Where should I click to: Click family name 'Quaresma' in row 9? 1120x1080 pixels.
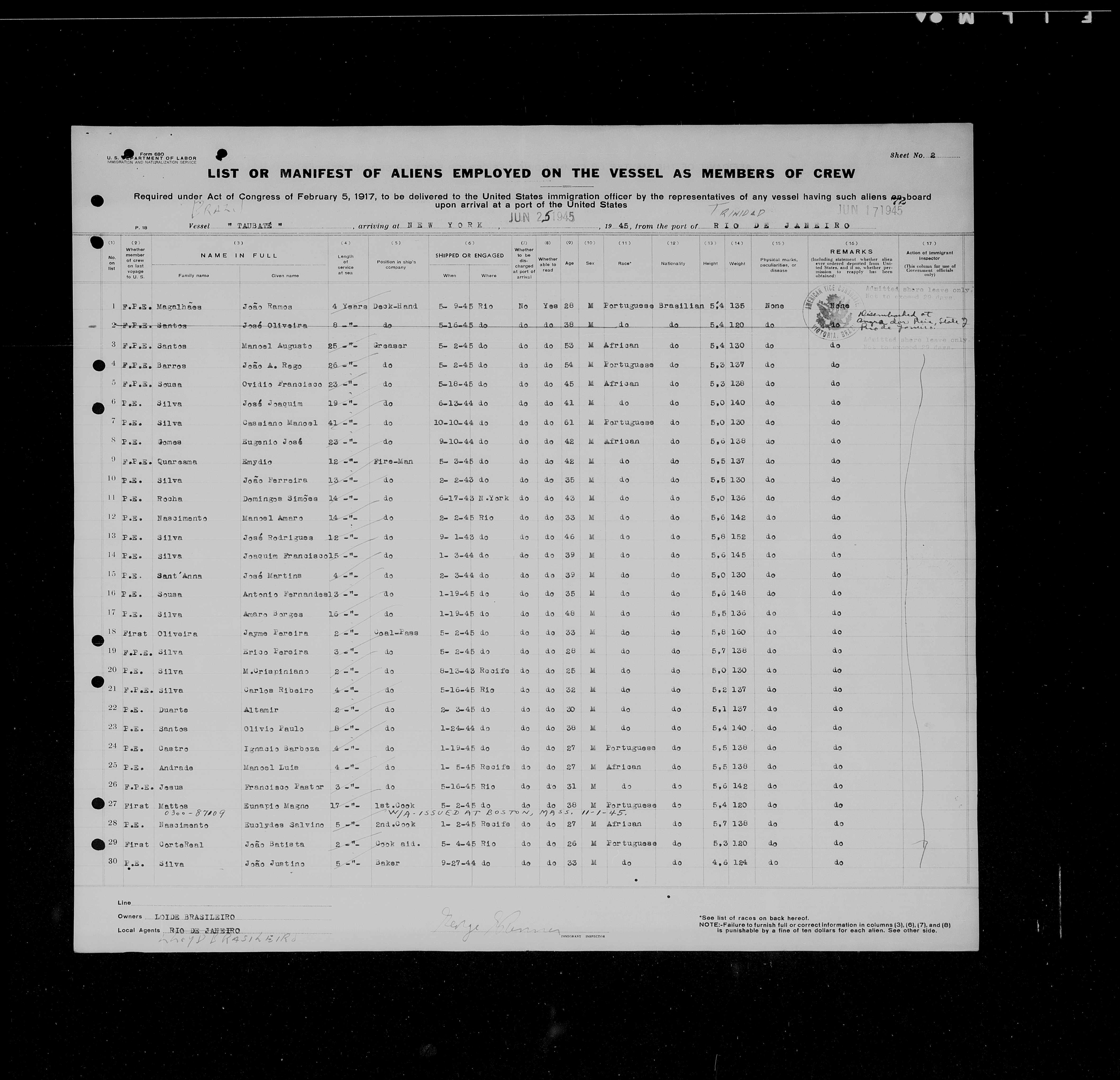point(177,462)
